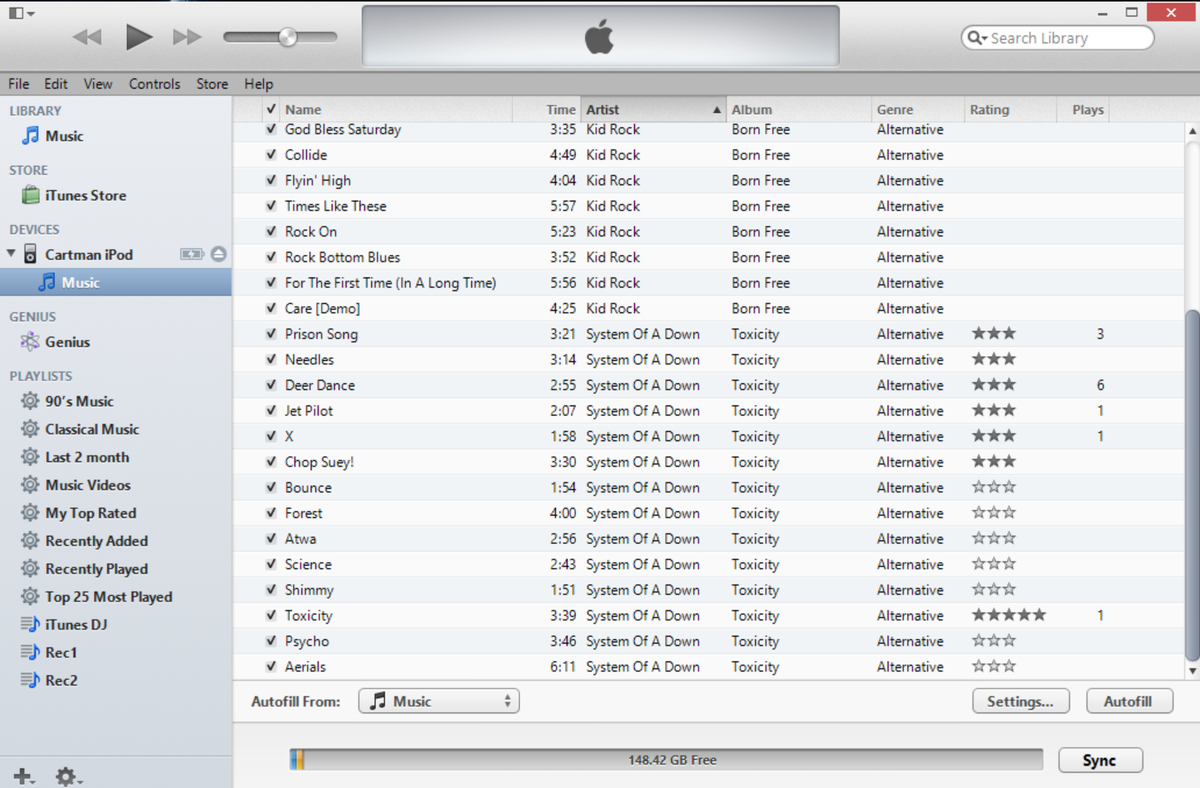Screen dimensions: 1200x788
Task: Click the Genius atom icon
Action: pos(31,342)
